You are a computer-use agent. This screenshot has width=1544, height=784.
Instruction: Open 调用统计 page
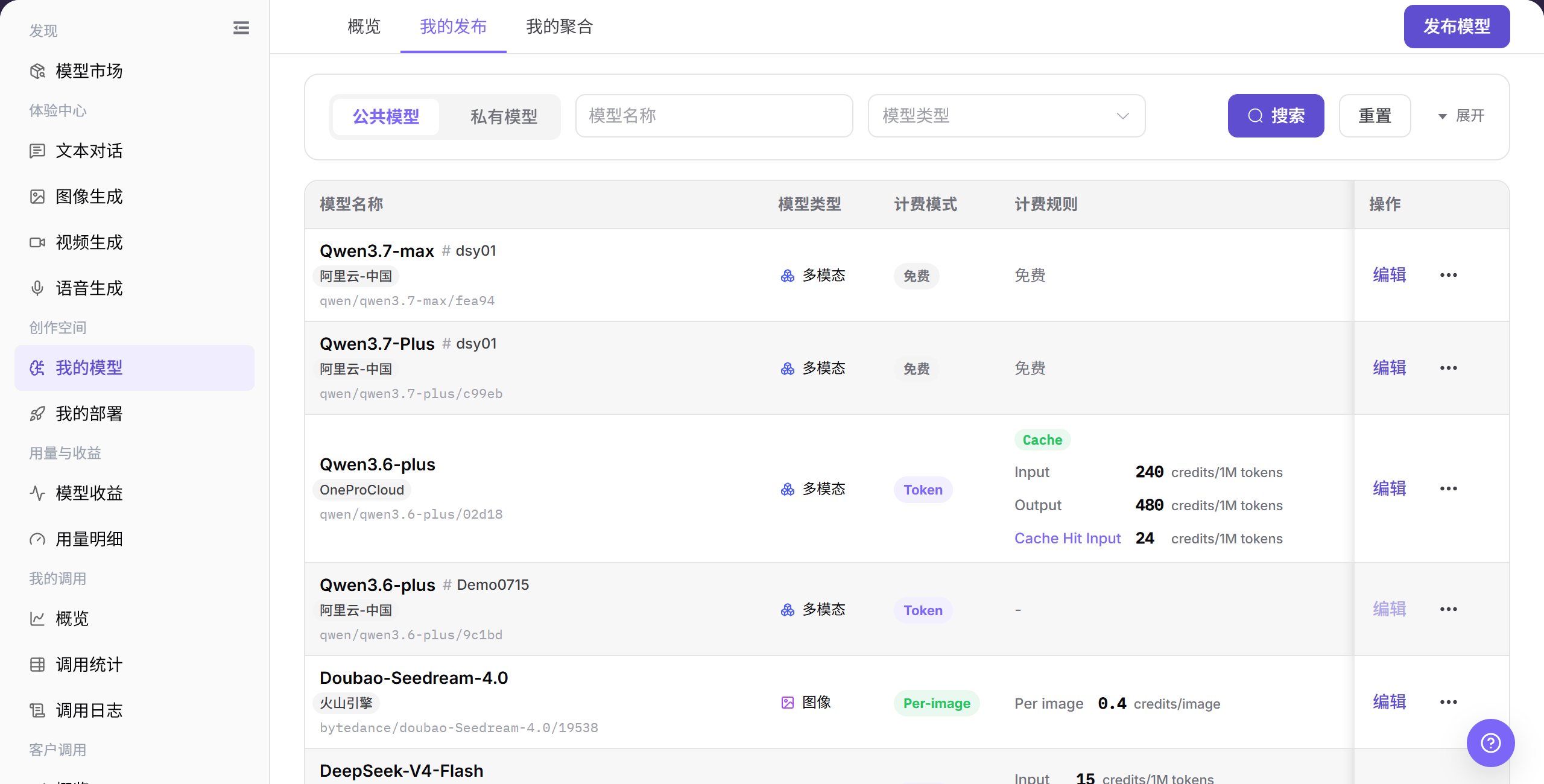pyautogui.click(x=134, y=665)
